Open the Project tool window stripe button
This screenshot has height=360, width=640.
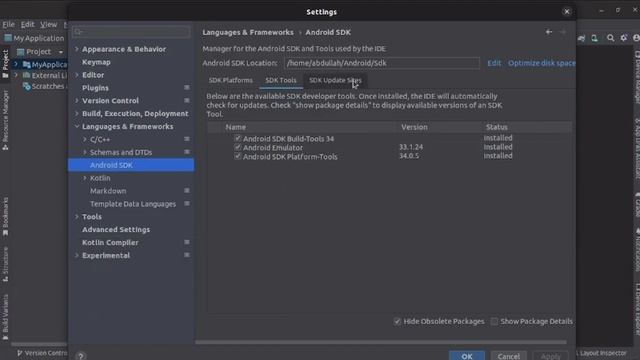[5, 64]
